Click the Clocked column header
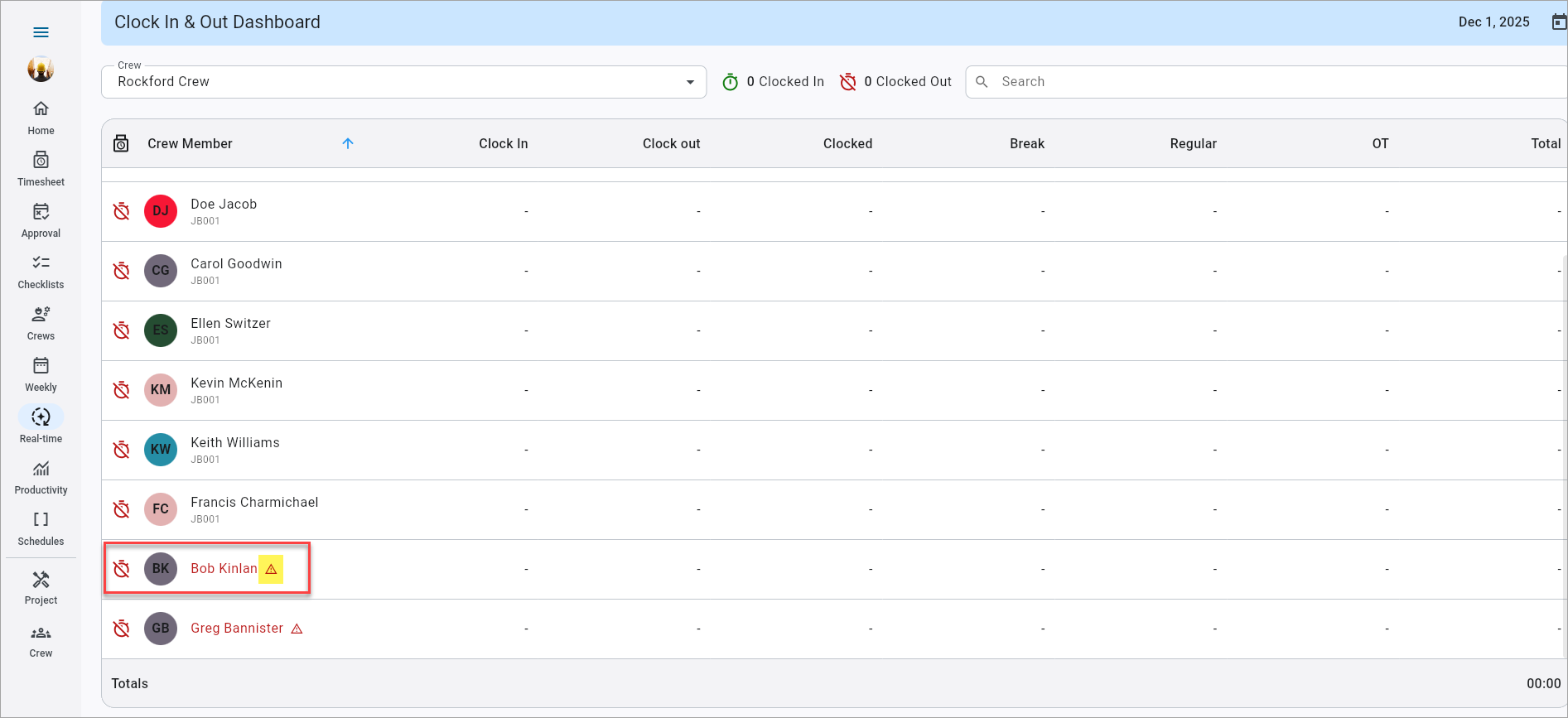1568x718 pixels. click(x=847, y=143)
